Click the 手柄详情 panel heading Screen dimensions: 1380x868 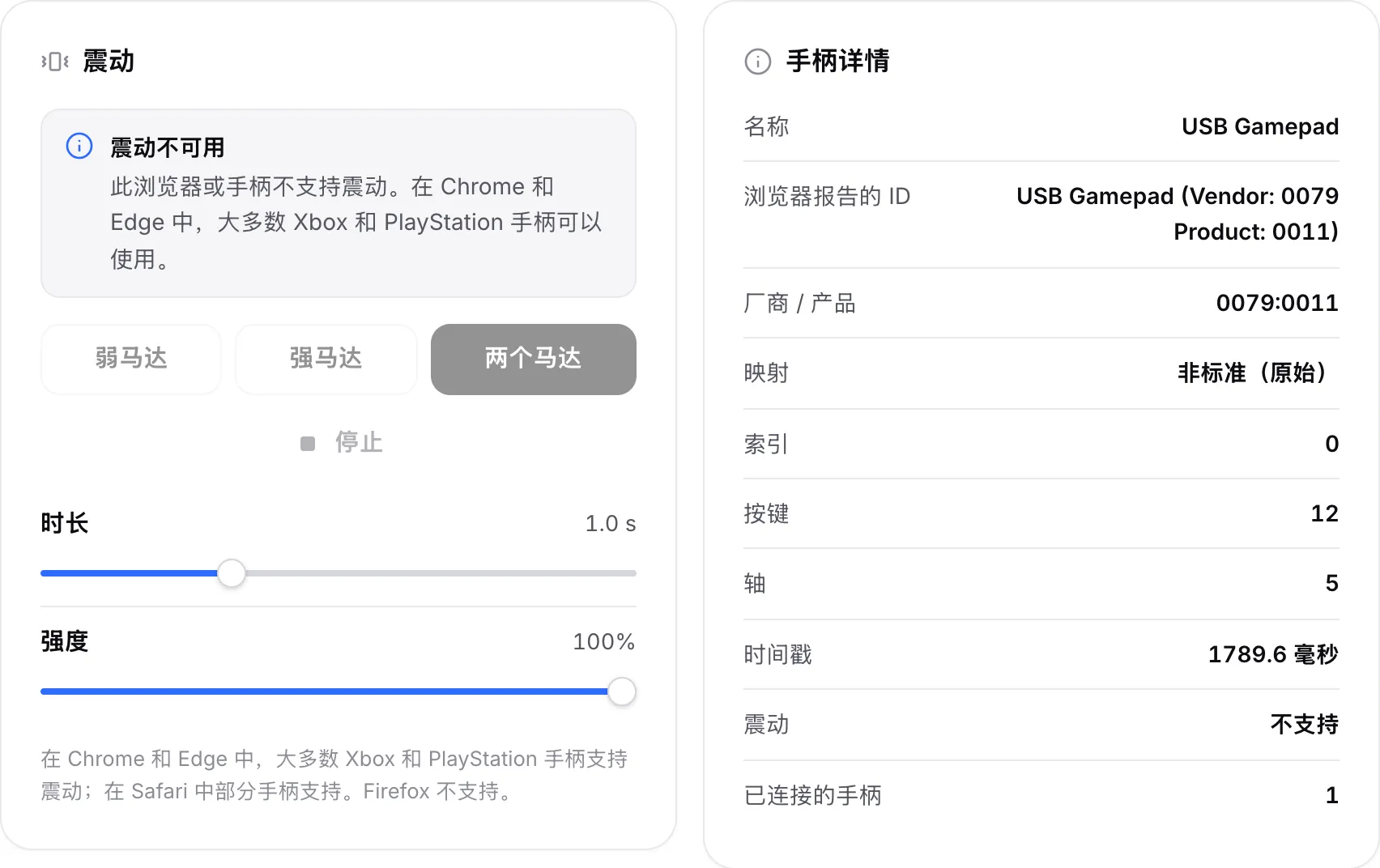[x=838, y=61]
